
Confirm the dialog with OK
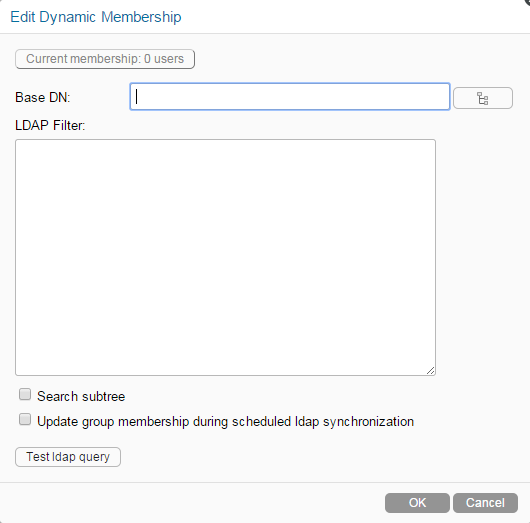(x=417, y=503)
